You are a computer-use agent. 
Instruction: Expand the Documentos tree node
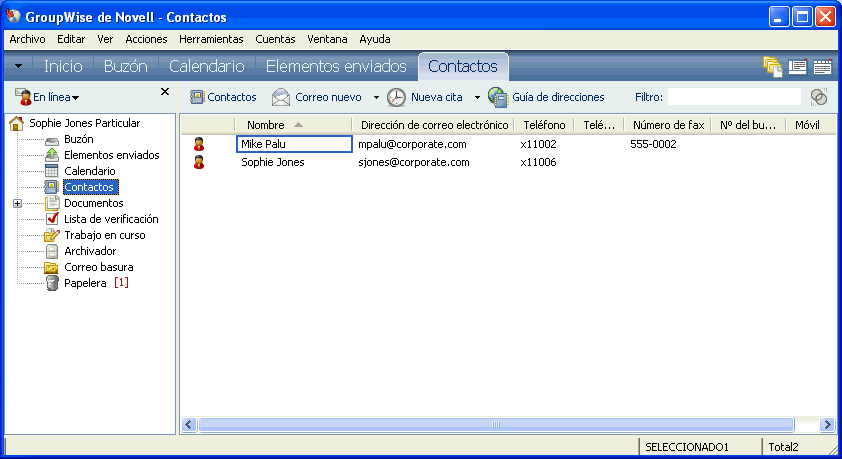18,203
